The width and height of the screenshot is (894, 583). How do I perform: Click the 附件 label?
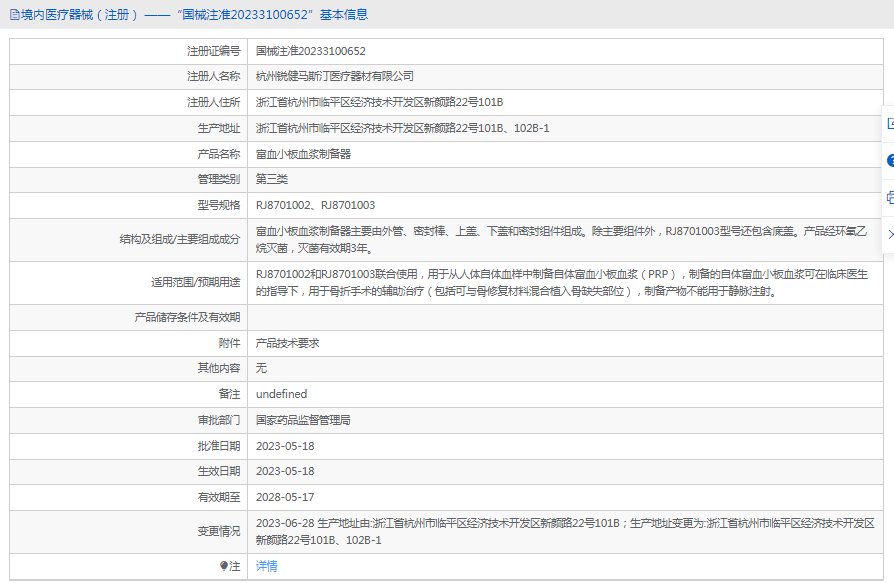click(230, 343)
